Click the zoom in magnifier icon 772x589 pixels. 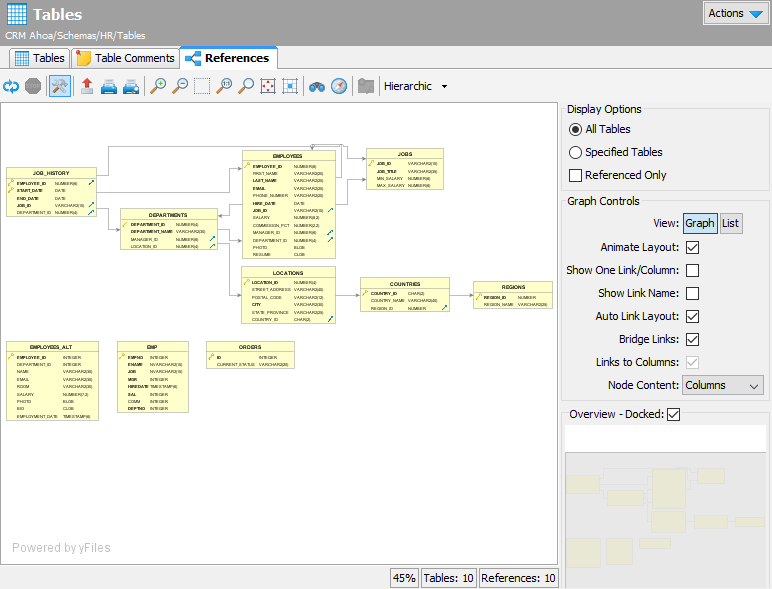tap(158, 86)
